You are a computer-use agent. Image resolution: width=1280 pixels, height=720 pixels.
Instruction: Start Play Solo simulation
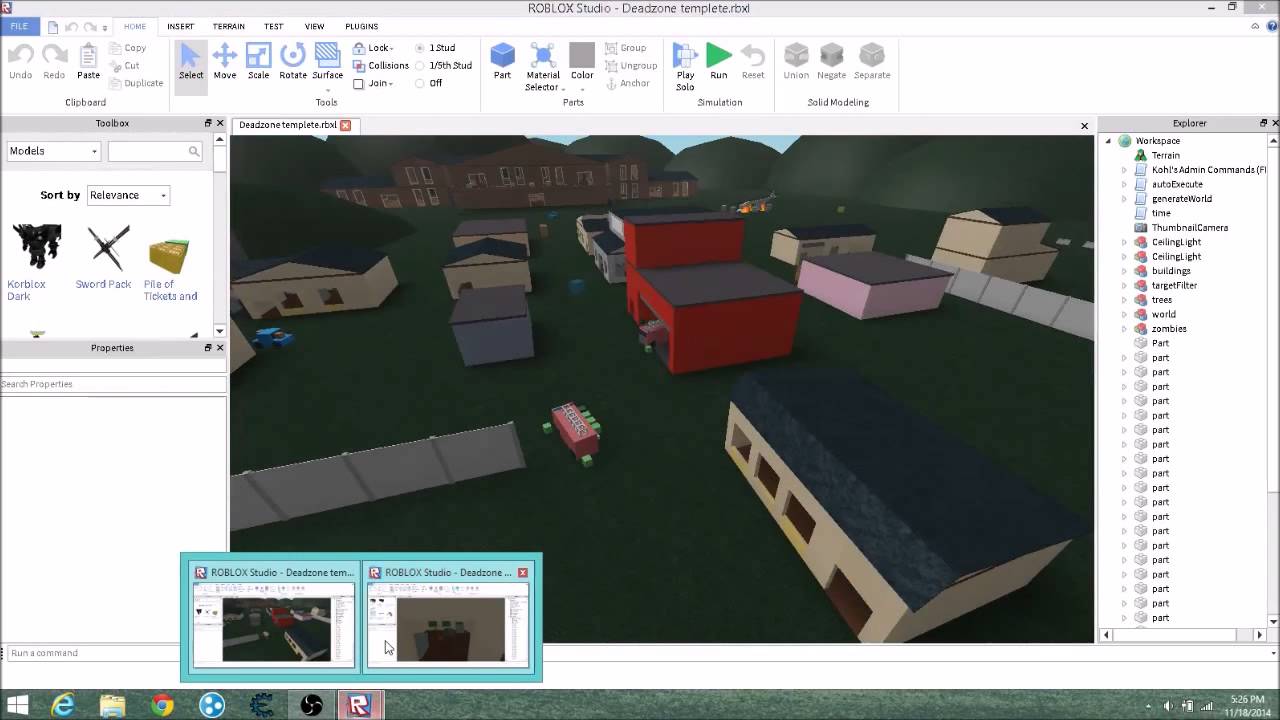click(x=685, y=67)
